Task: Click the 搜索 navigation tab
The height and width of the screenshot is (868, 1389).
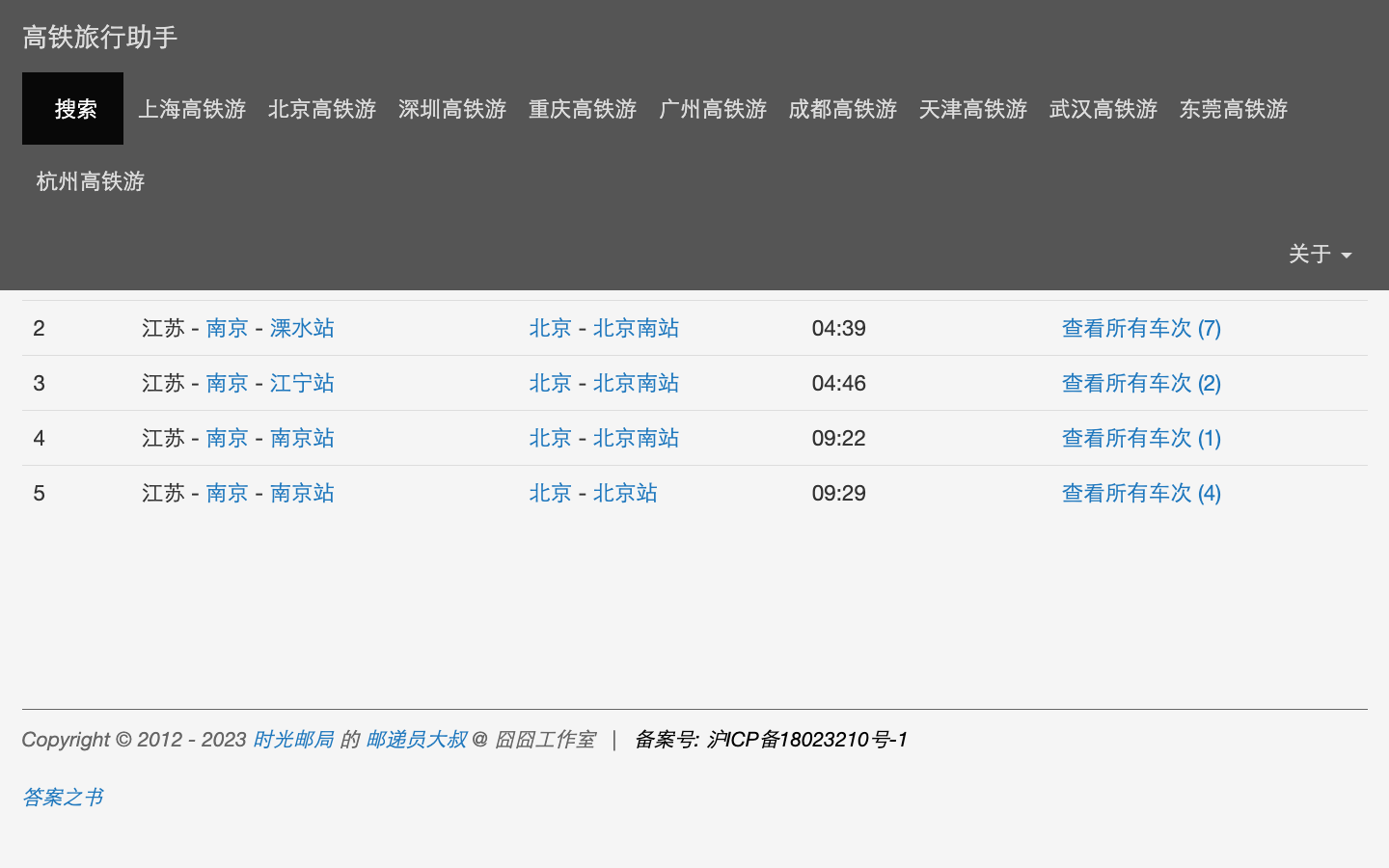Action: (73, 109)
